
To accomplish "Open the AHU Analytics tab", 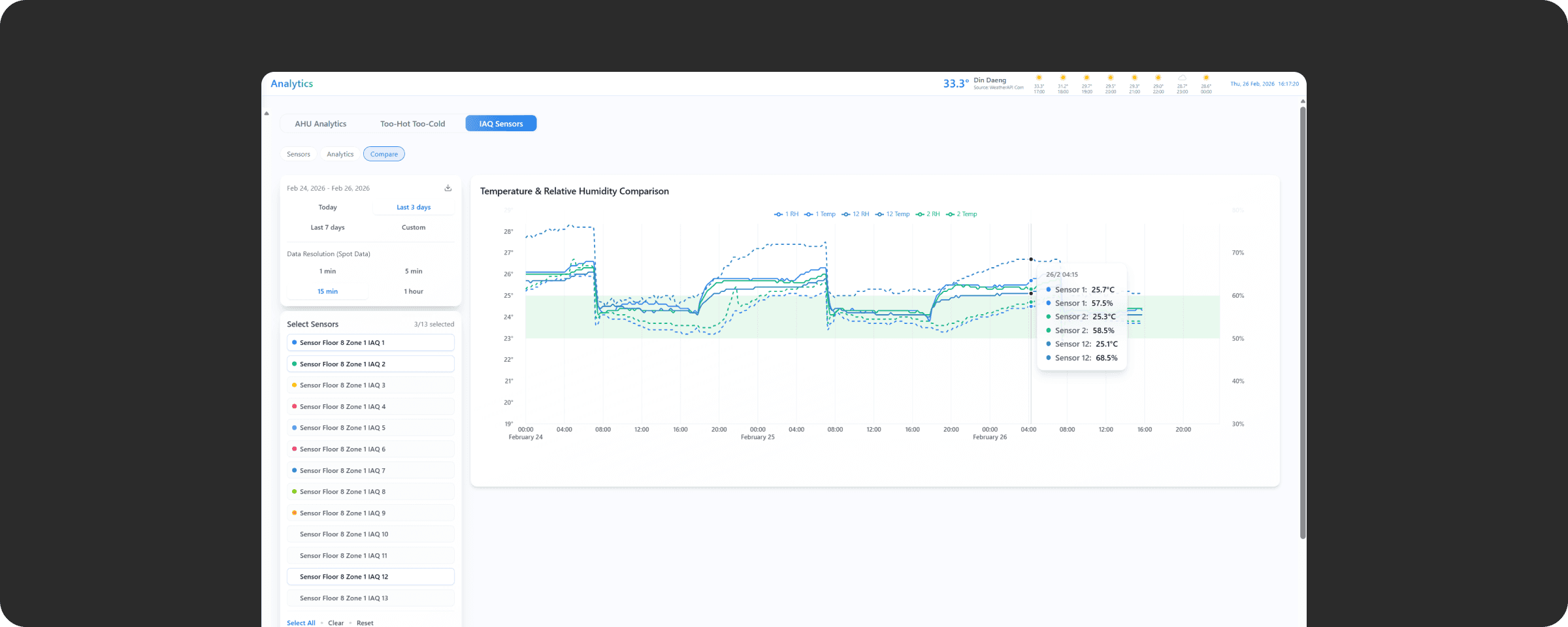I will (320, 123).
